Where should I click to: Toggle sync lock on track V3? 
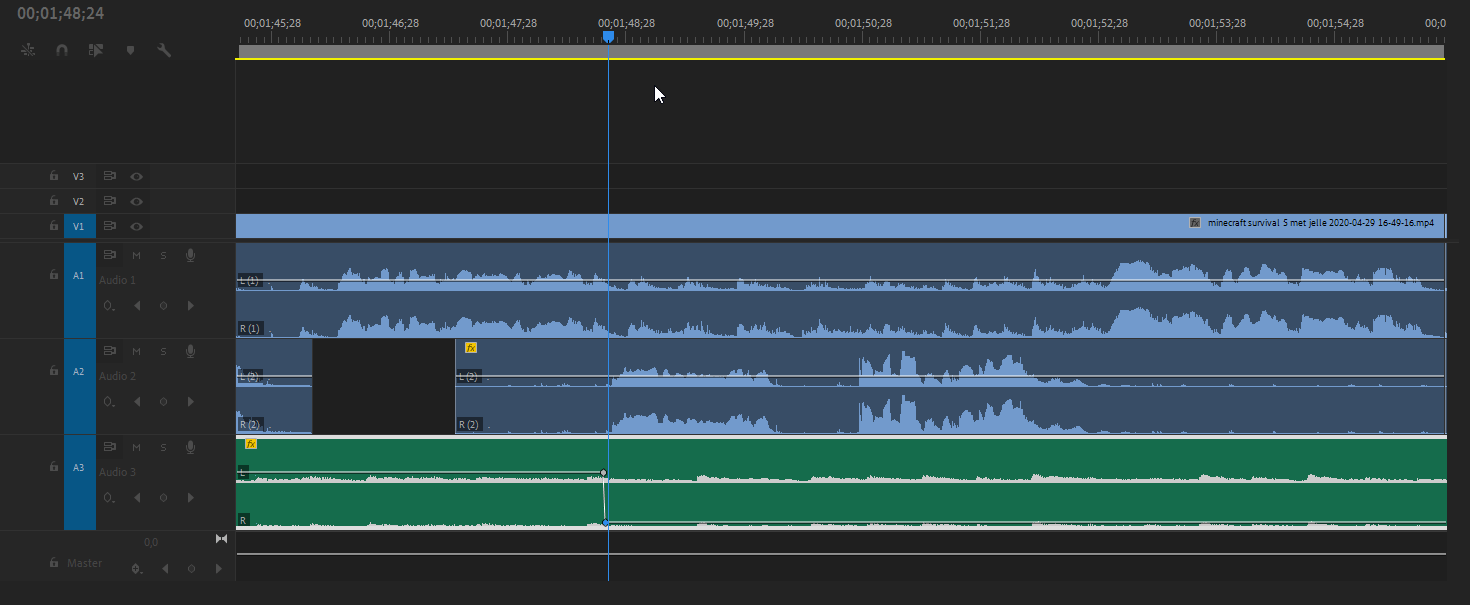(x=110, y=176)
